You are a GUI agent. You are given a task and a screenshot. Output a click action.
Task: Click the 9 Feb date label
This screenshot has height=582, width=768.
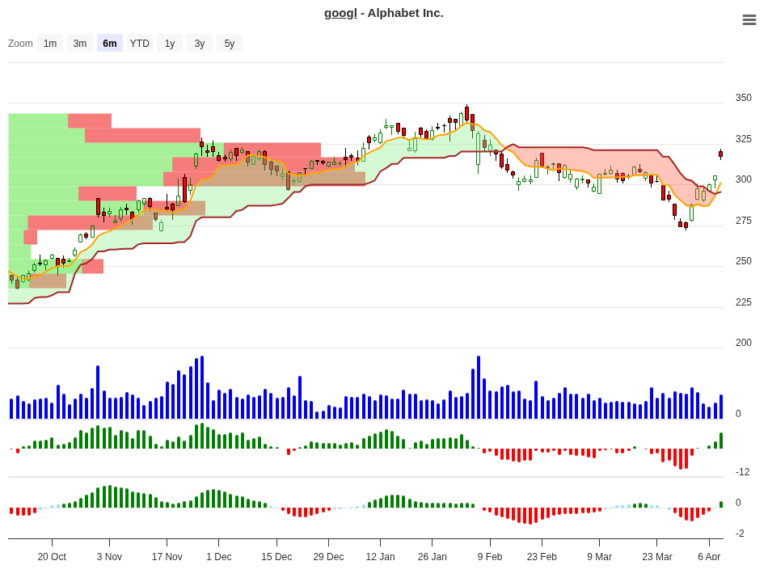click(490, 557)
